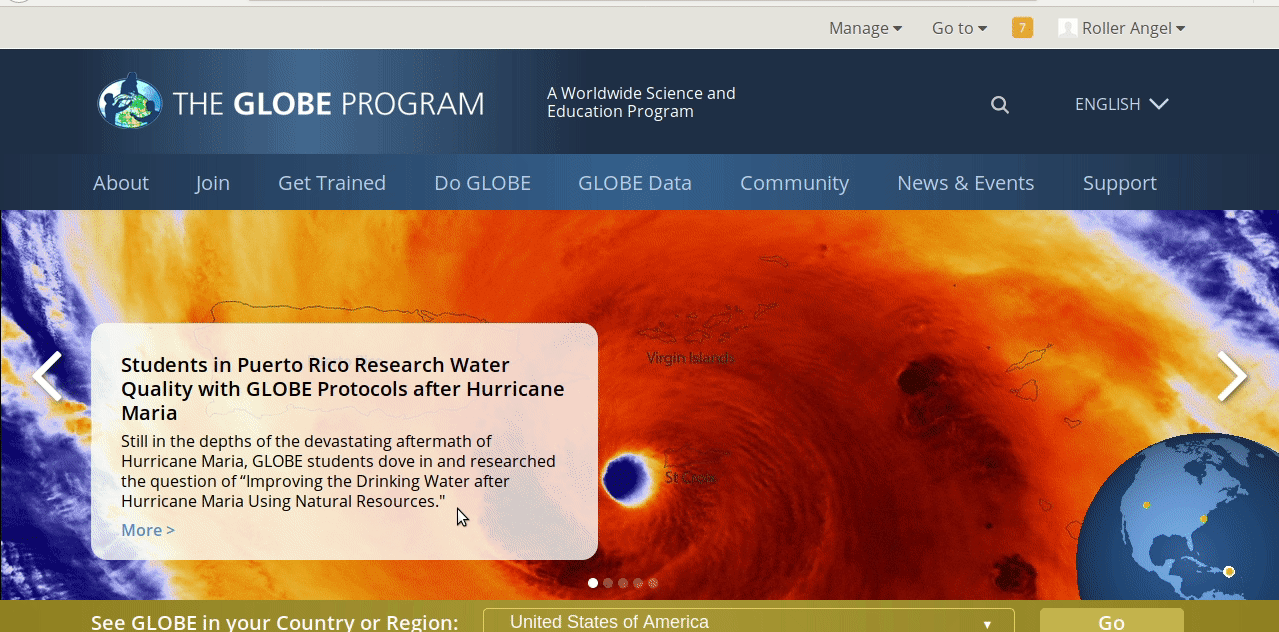
Task: Open the ENGLISH language selector
Action: pos(1121,104)
